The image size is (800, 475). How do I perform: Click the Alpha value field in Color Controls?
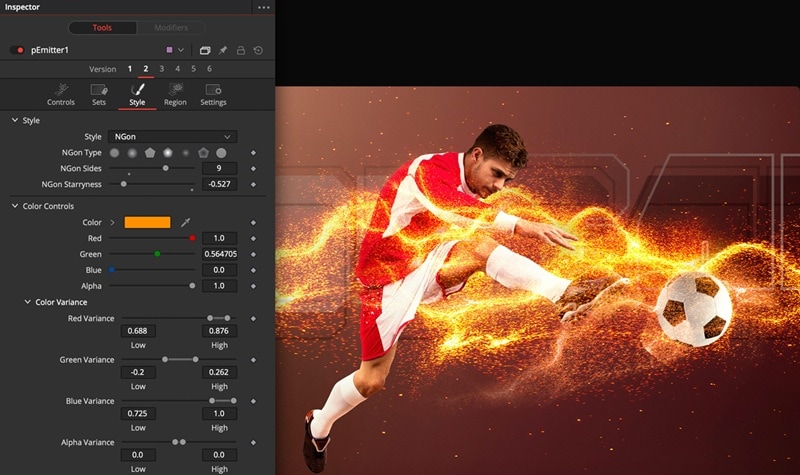coord(219,286)
